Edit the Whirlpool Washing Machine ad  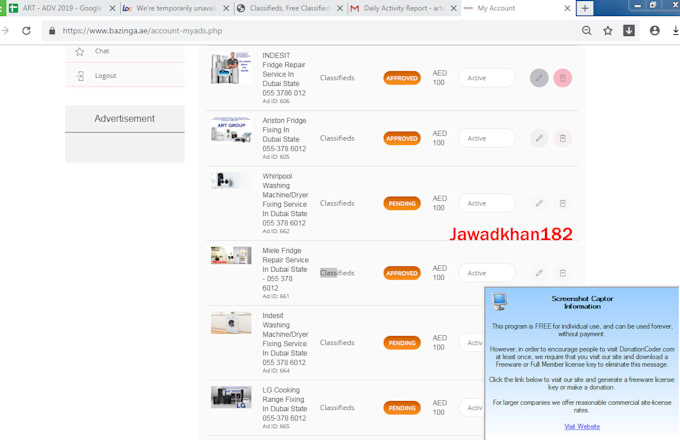(539, 203)
